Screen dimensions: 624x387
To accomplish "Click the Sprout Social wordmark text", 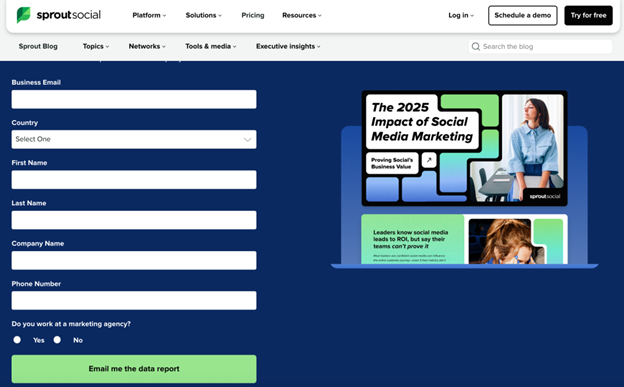I will click(x=68, y=15).
